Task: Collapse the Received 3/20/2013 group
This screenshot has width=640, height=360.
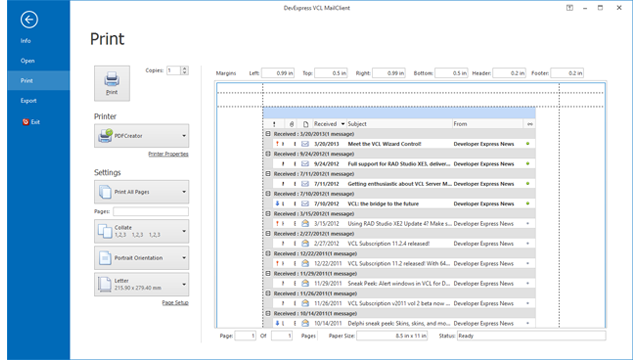Action: (268, 133)
